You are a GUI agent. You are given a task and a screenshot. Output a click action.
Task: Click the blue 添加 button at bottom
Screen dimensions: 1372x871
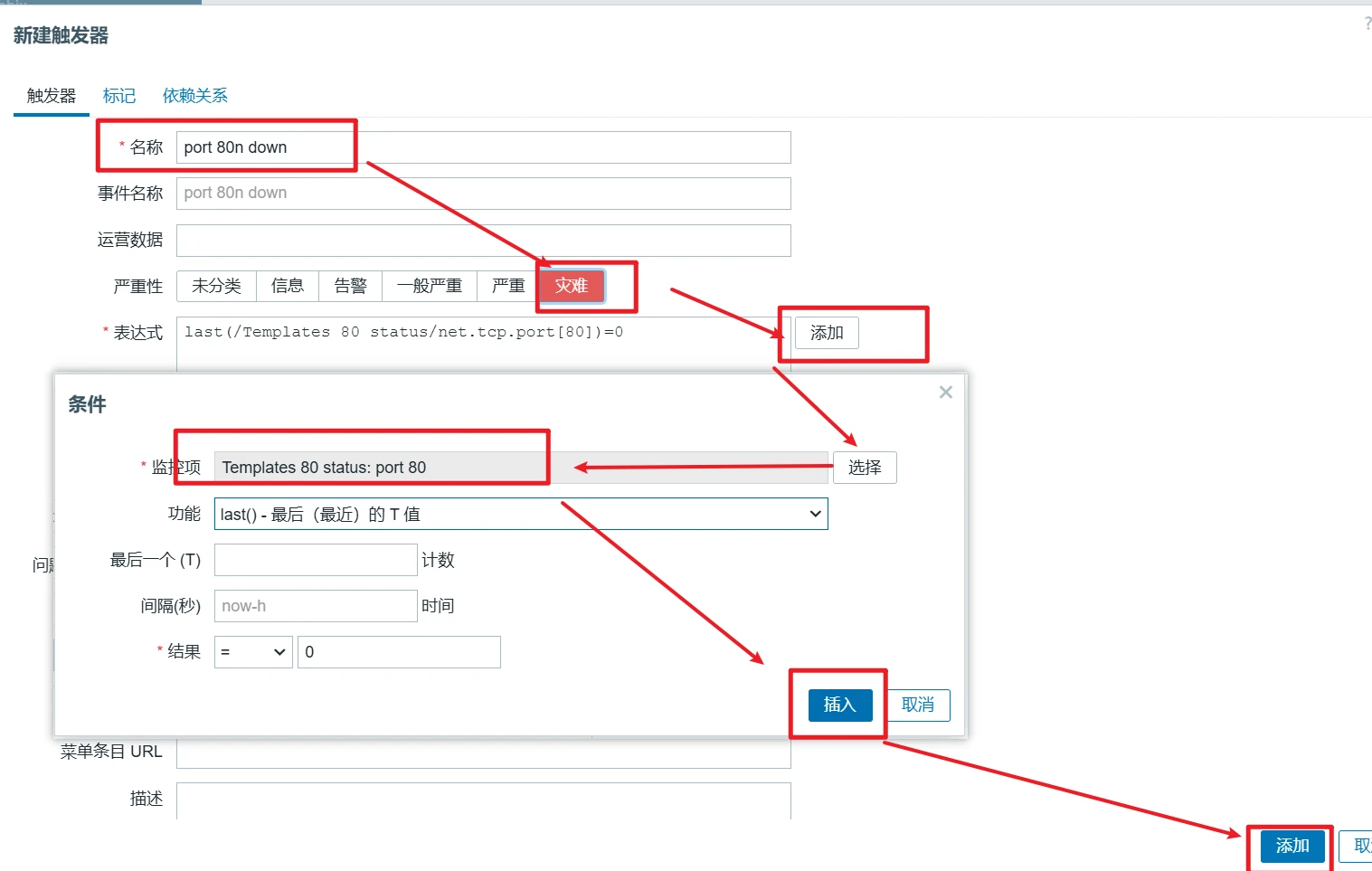(x=1292, y=846)
